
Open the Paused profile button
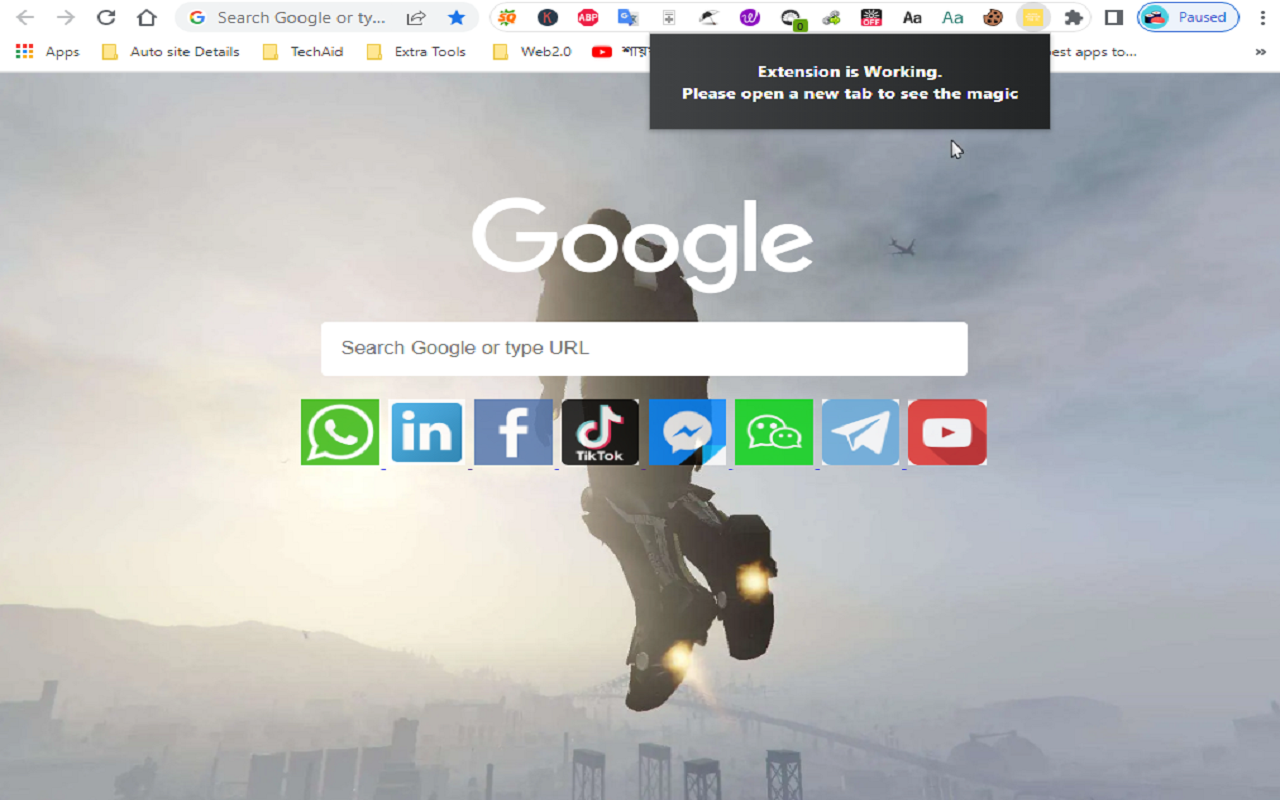pos(1188,17)
